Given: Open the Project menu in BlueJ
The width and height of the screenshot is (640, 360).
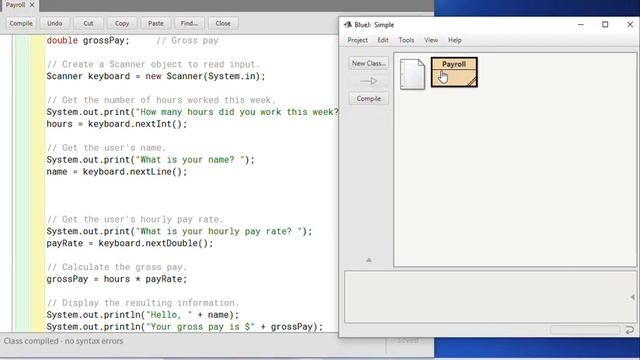Looking at the screenshot, I should click(x=357, y=40).
